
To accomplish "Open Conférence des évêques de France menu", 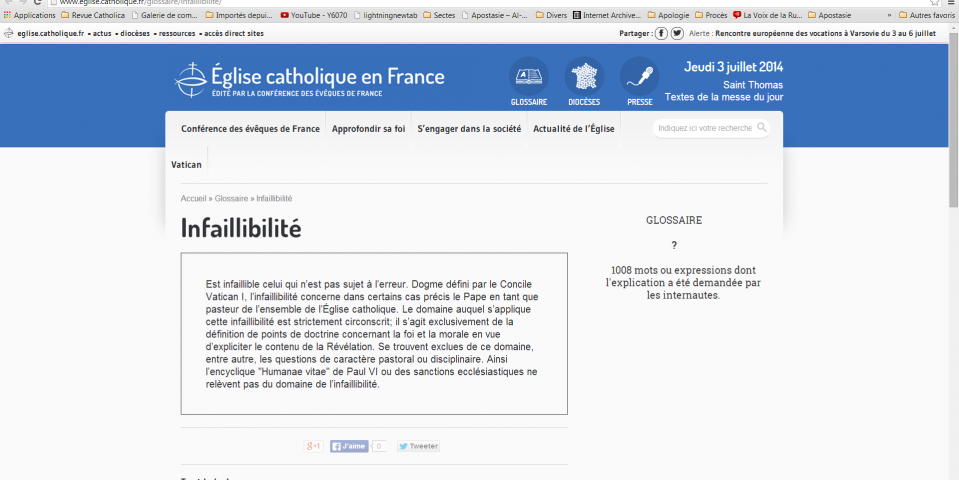I will click(250, 129).
